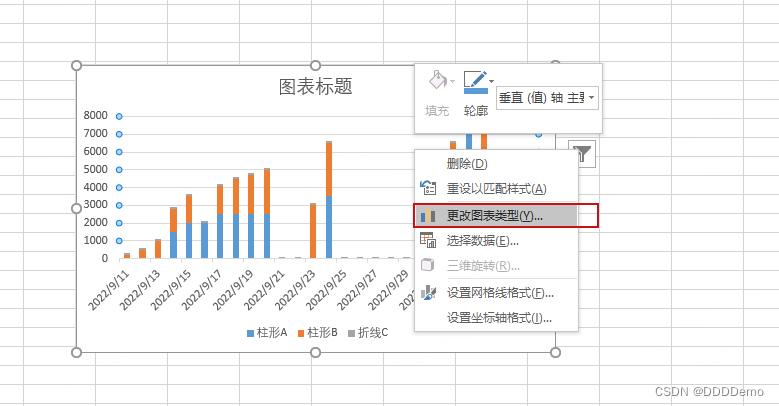Viewport: 779px width, 406px height.
Task: Click the bottom-right chart resize handle
Action: tap(555, 352)
